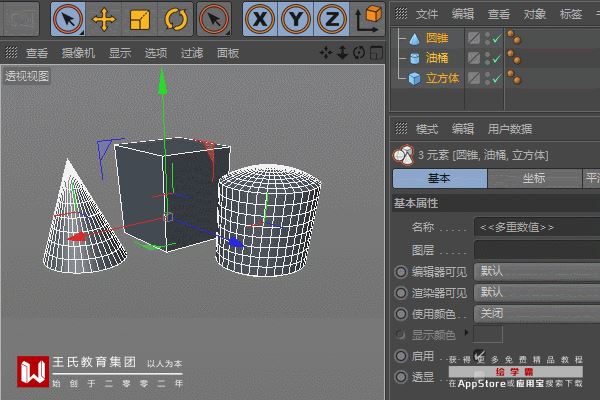
Task: Click the recent tool cursor icon
Action: 214,19
